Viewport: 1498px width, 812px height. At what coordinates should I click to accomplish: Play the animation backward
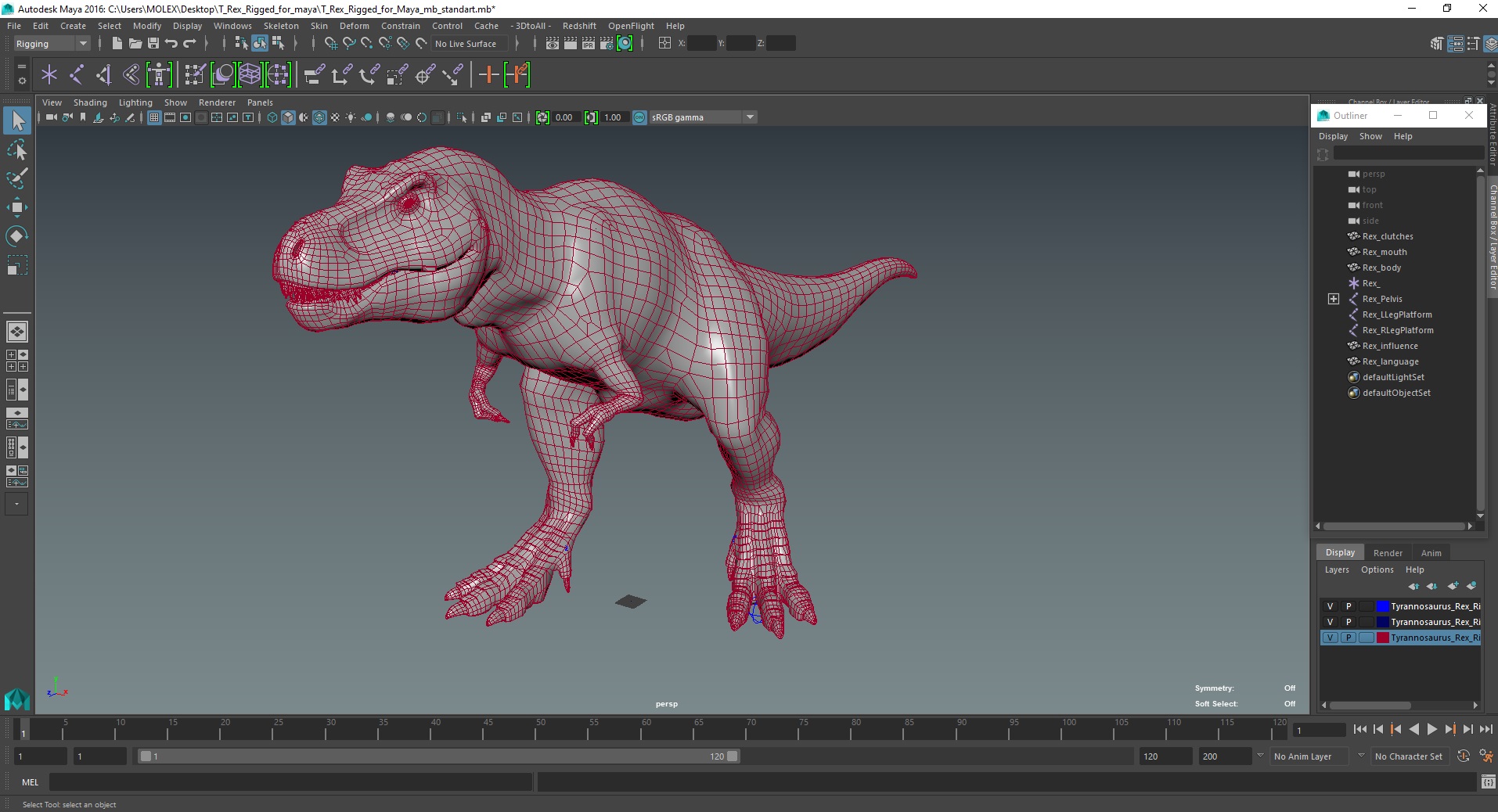click(x=1413, y=729)
